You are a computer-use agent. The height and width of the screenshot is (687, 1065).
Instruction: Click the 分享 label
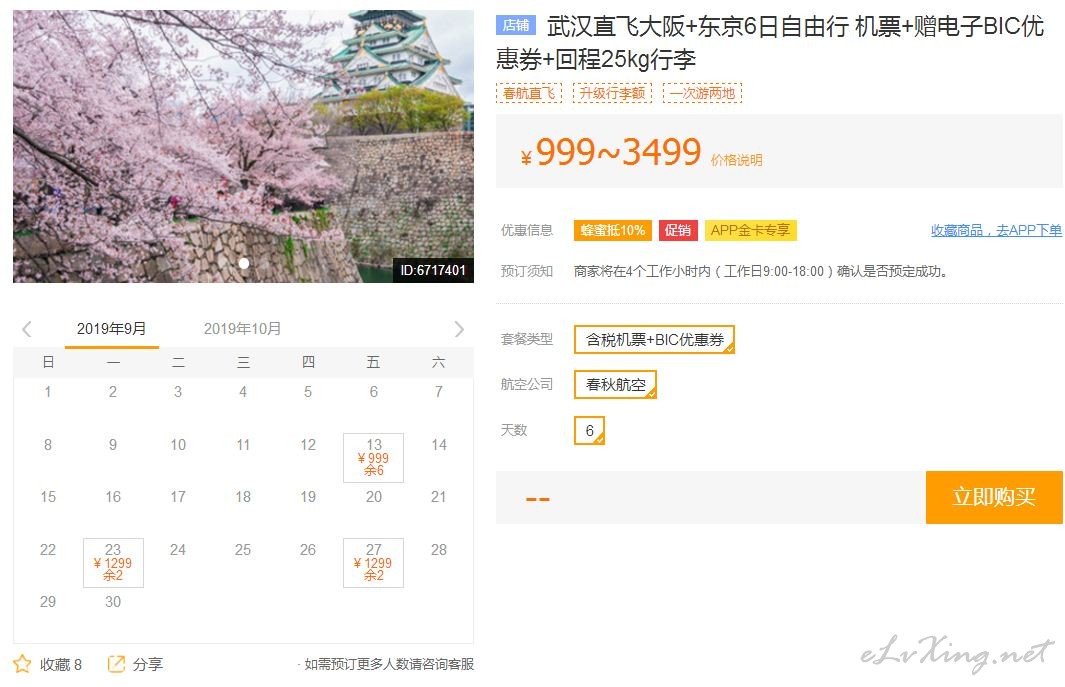click(147, 664)
